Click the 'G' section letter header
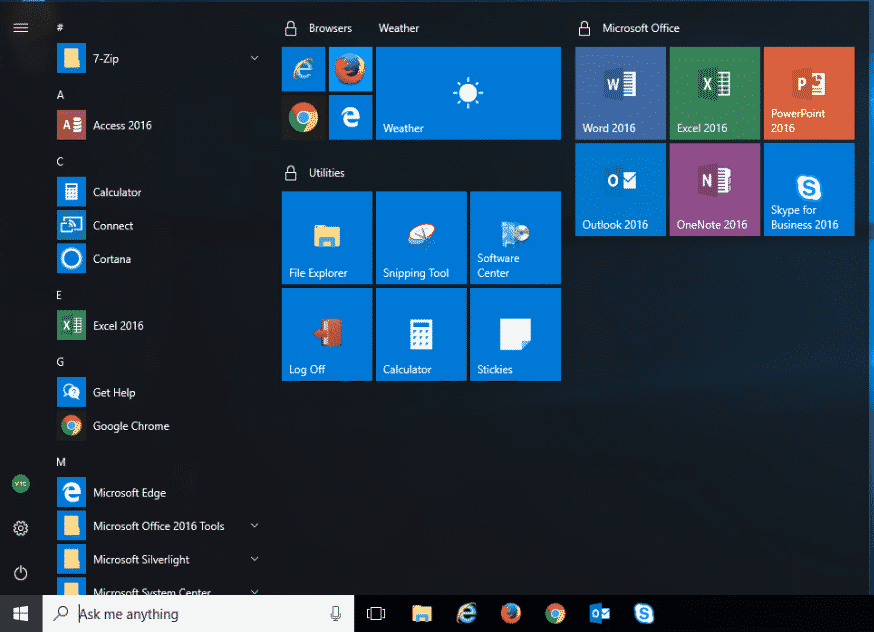The height and width of the screenshot is (632, 874). (60, 362)
